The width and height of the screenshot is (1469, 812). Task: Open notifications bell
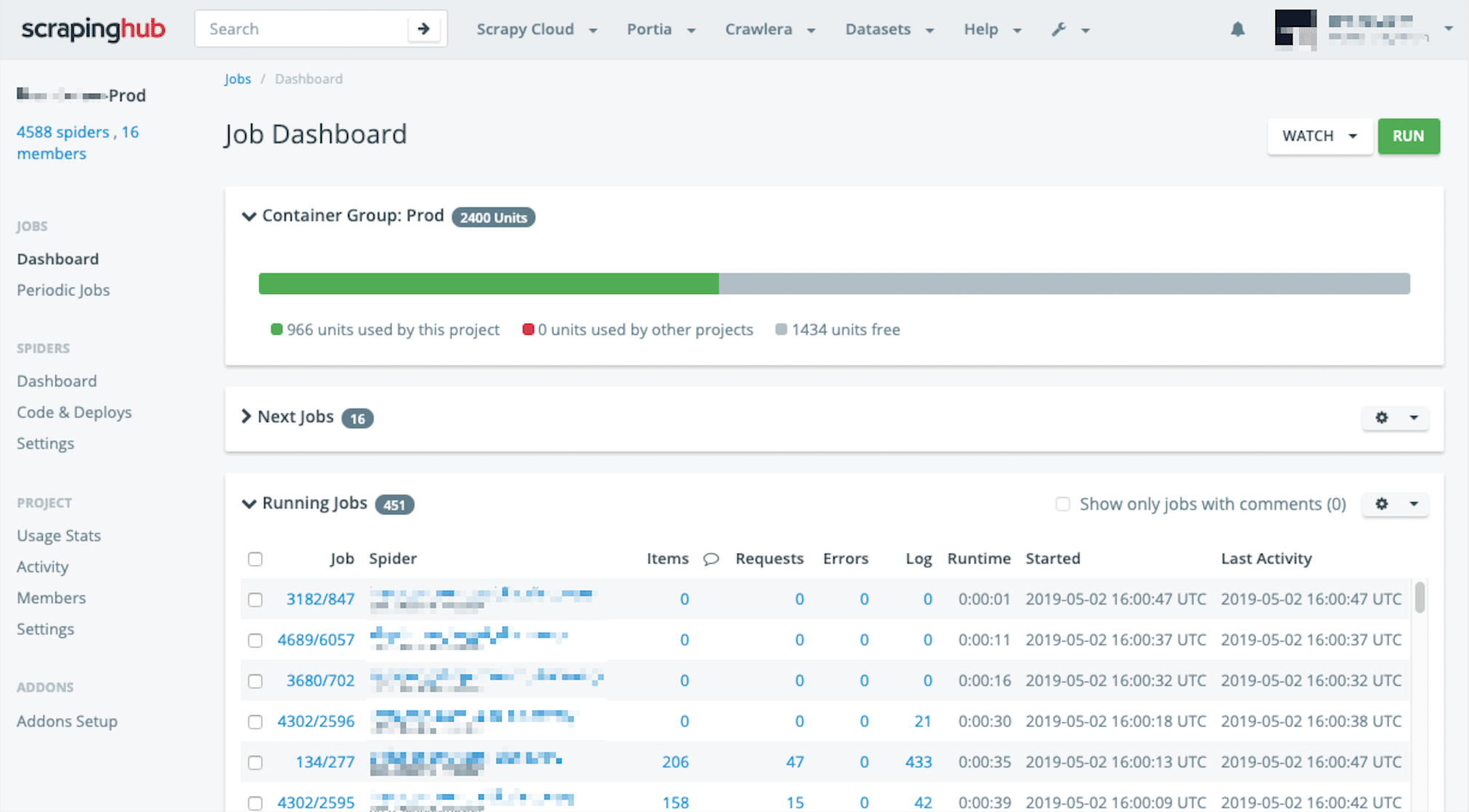[x=1238, y=29]
